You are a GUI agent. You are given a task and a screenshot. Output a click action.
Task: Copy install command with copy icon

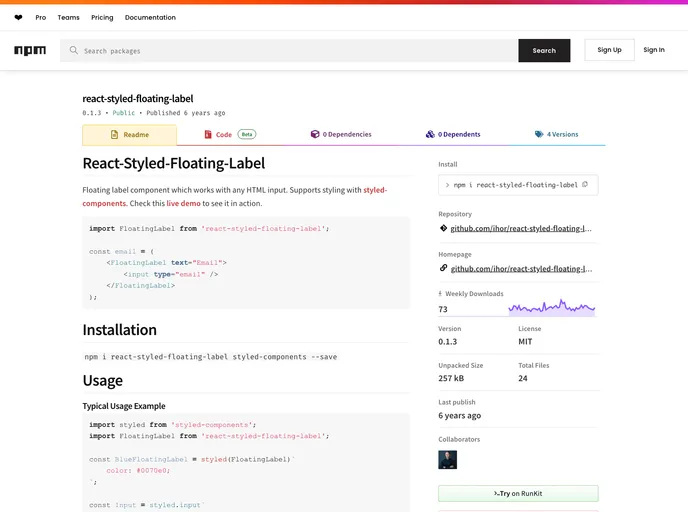pyautogui.click(x=585, y=184)
